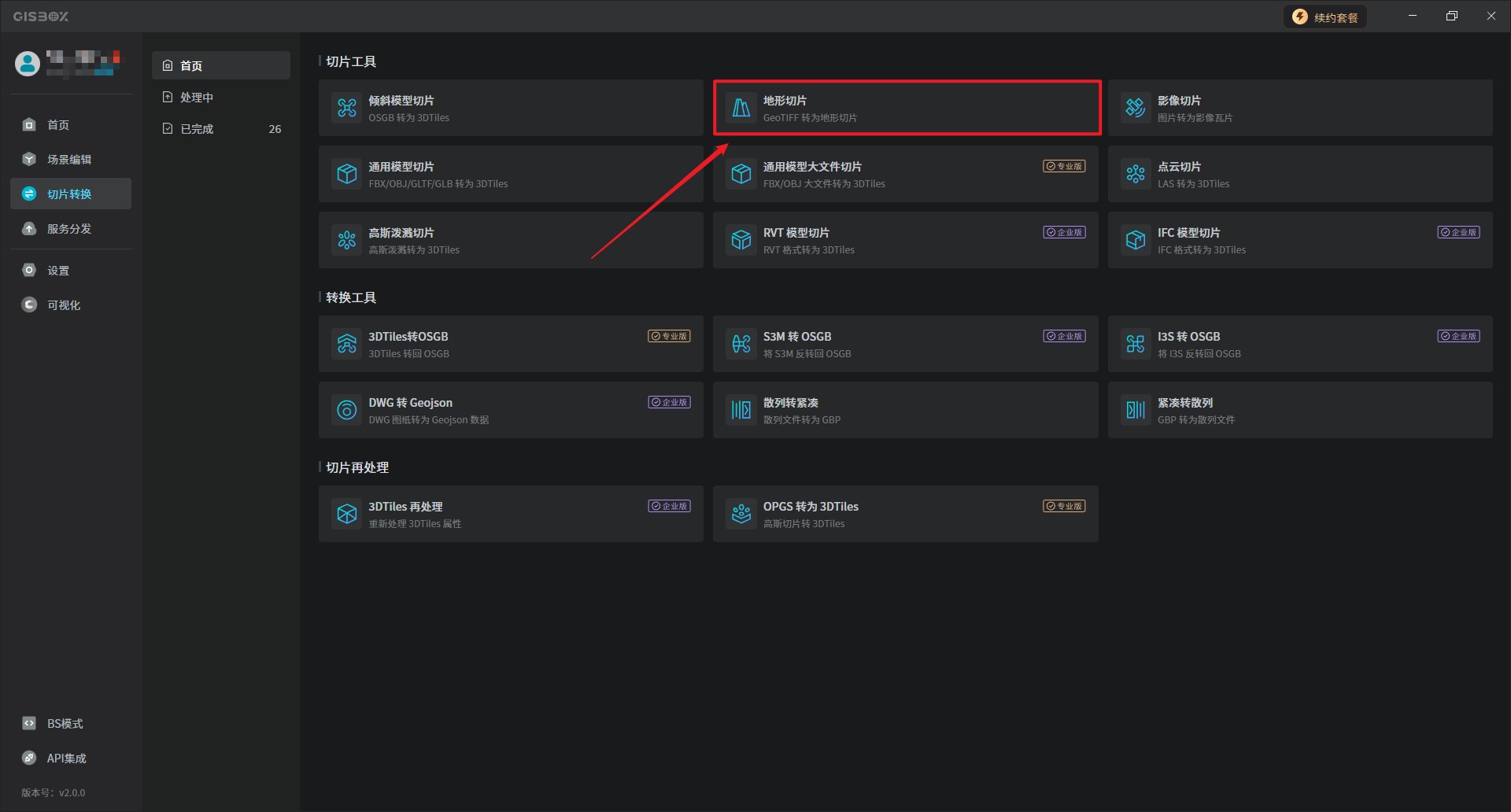Screen dimensions: 1511x812
Task: Click the imagery slicing icon
Action: point(1135,108)
